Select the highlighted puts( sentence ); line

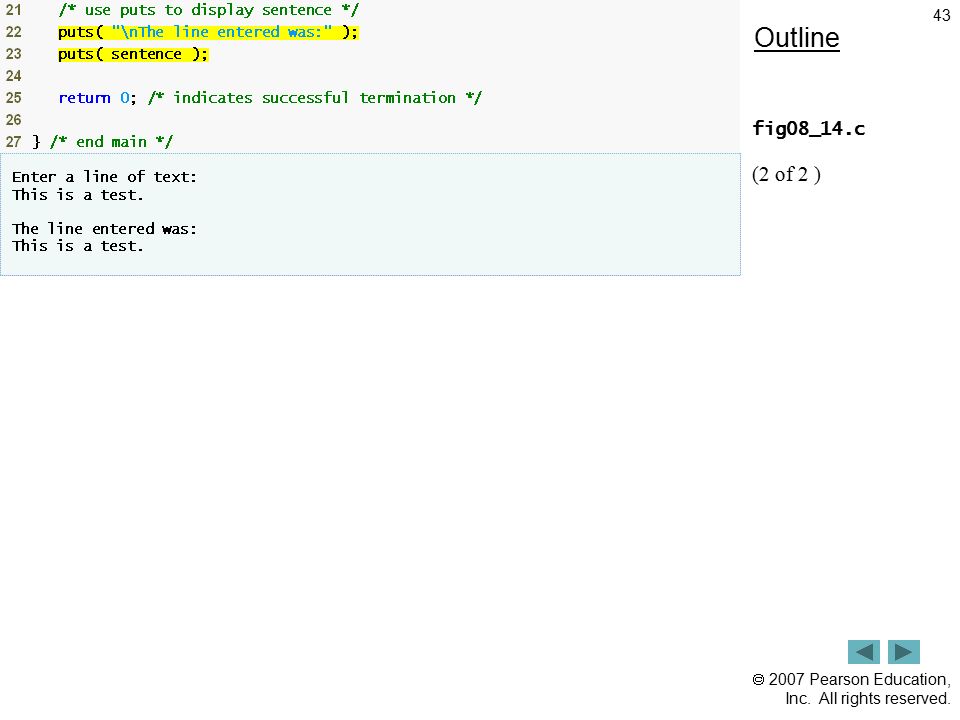(x=133, y=54)
